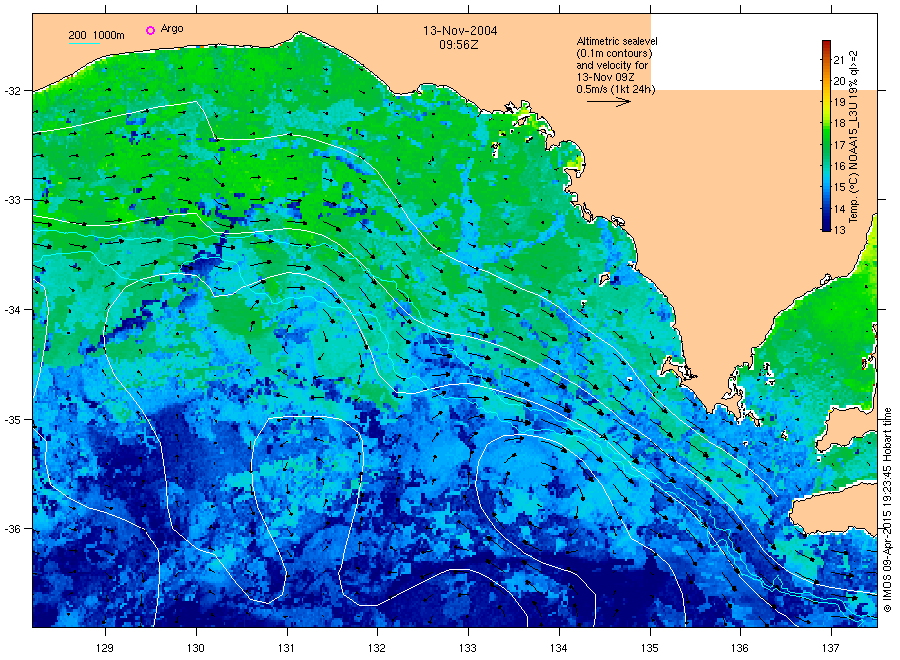Click longitude label 134
Viewport: 900px width, 660px height.
[x=558, y=648]
